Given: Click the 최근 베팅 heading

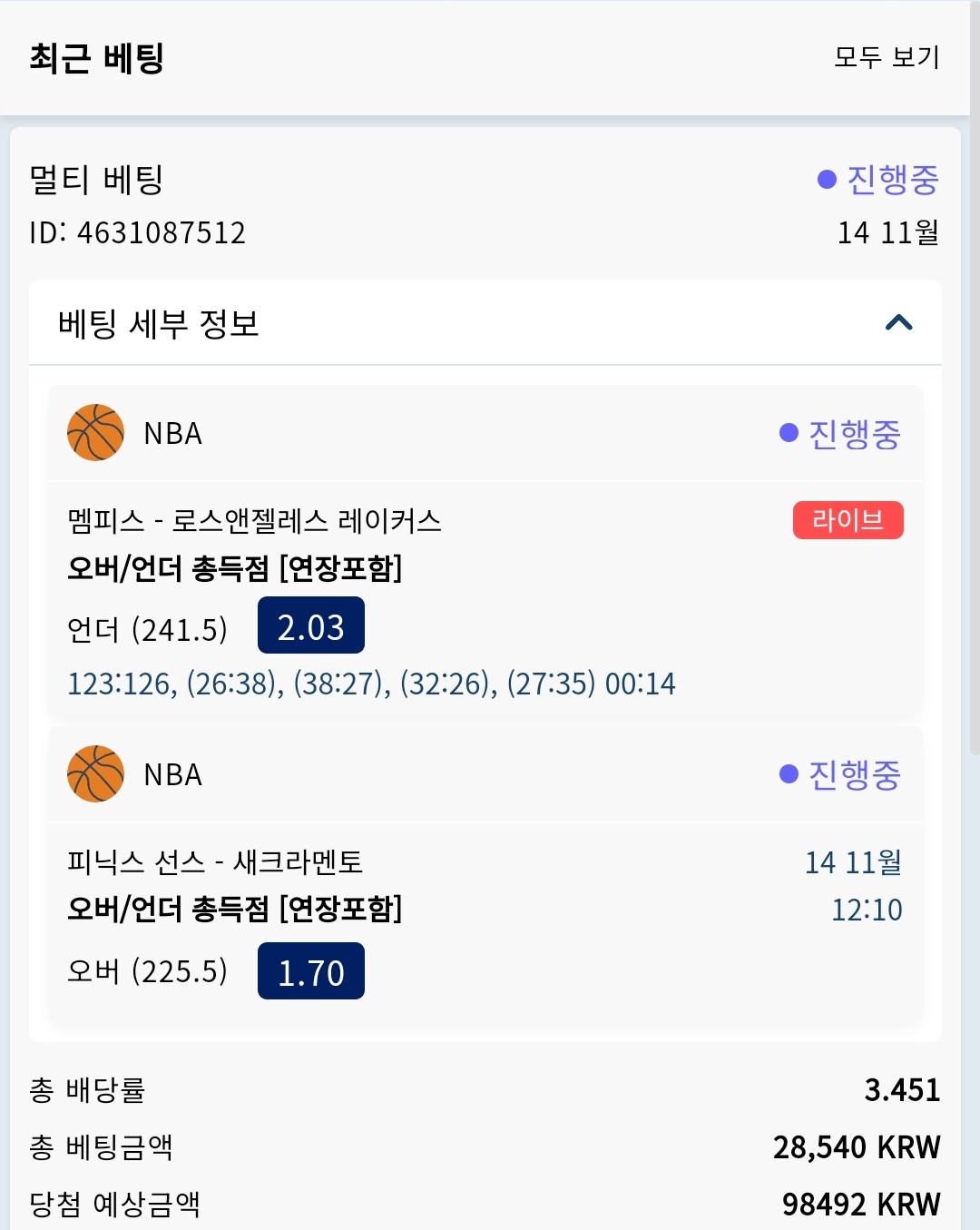Looking at the screenshot, I should 96,58.
